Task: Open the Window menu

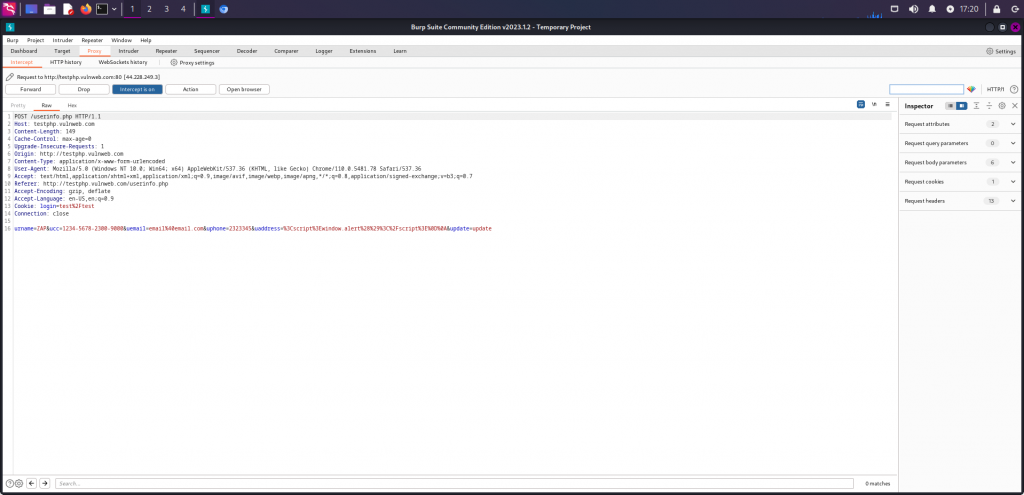Action: point(121,40)
